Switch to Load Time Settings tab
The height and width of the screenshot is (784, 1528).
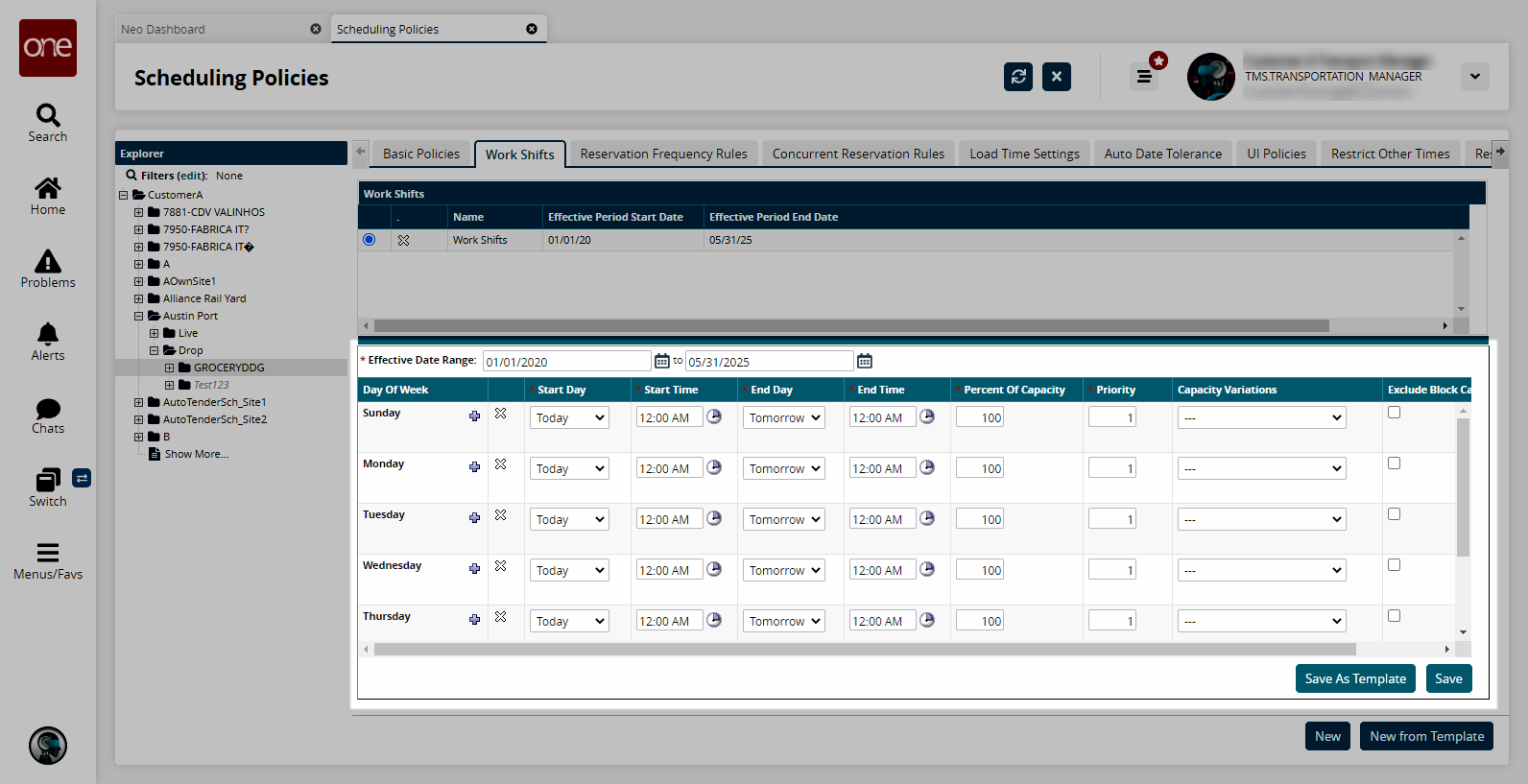point(1024,154)
